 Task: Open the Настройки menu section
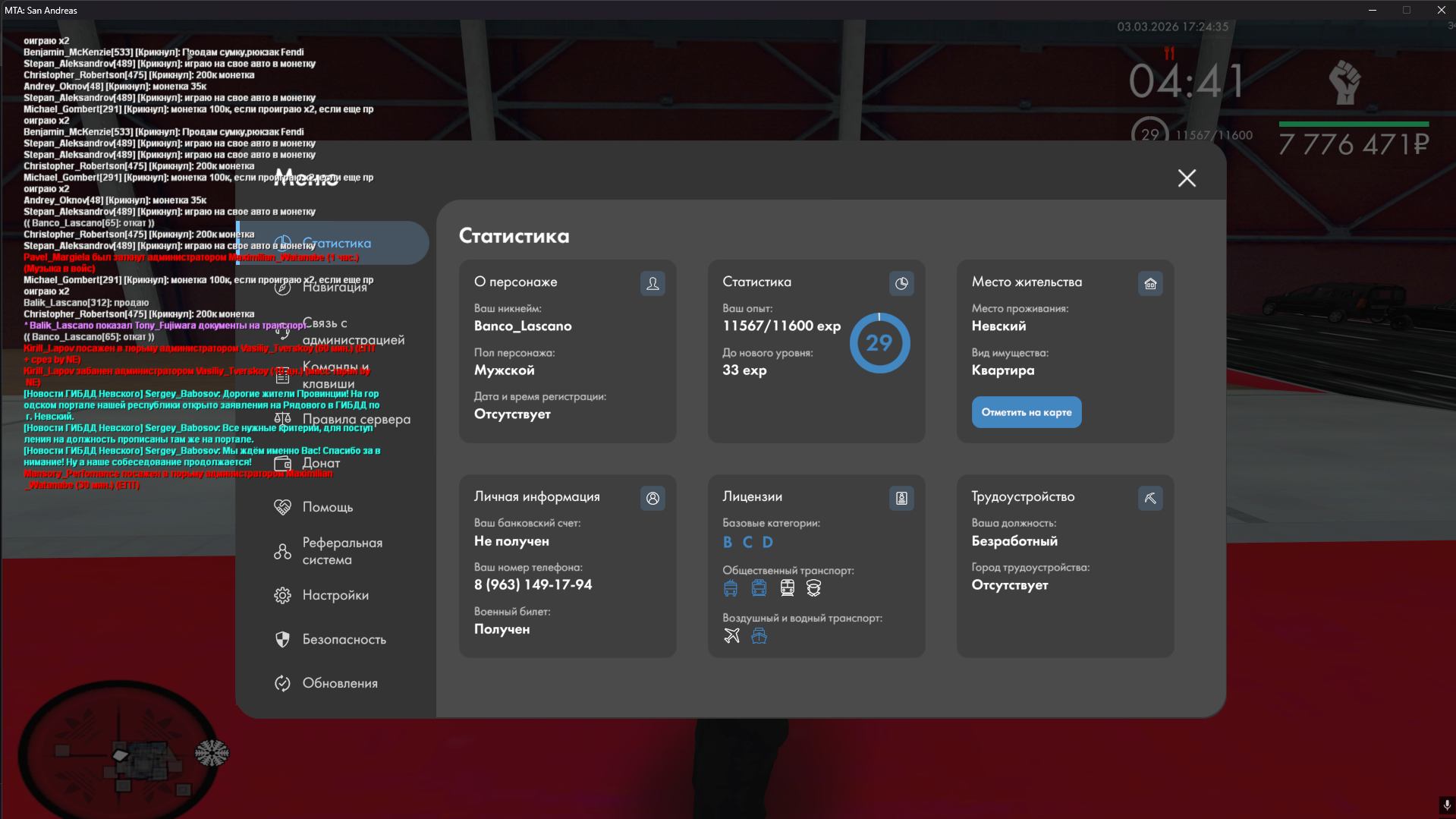pyautogui.click(x=335, y=595)
